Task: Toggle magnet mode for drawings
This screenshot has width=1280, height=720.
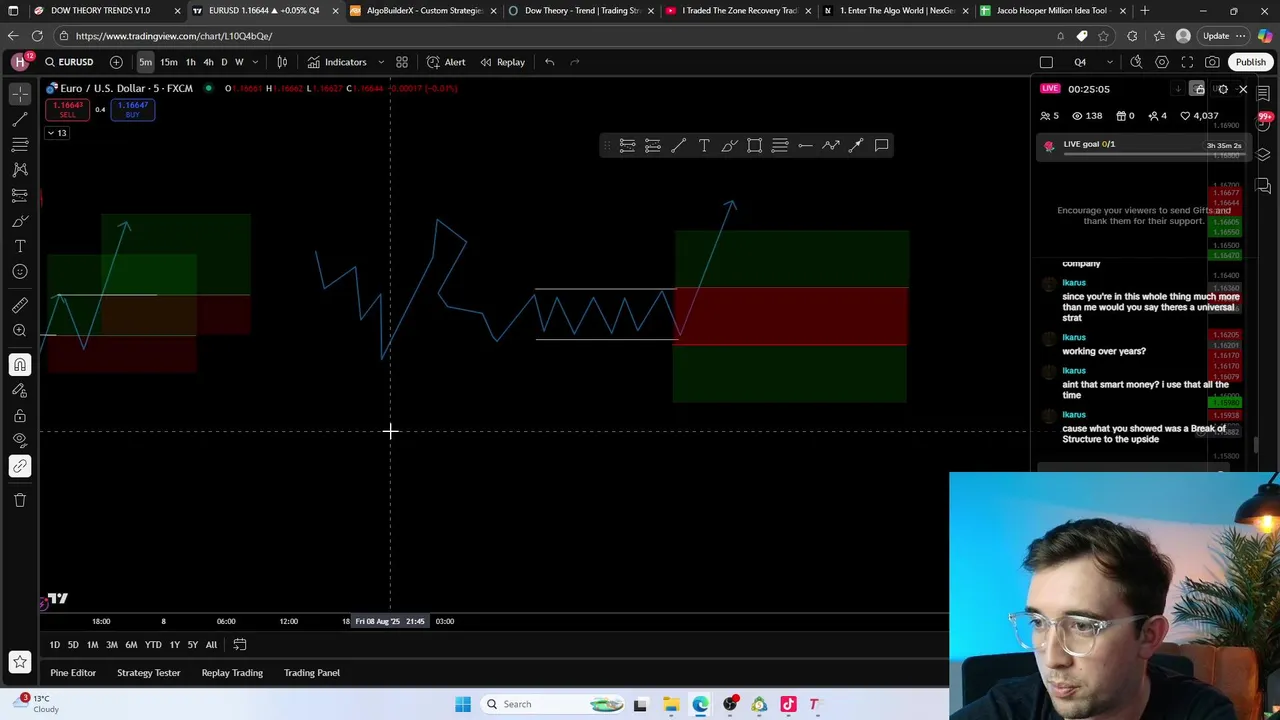Action: coord(20,365)
